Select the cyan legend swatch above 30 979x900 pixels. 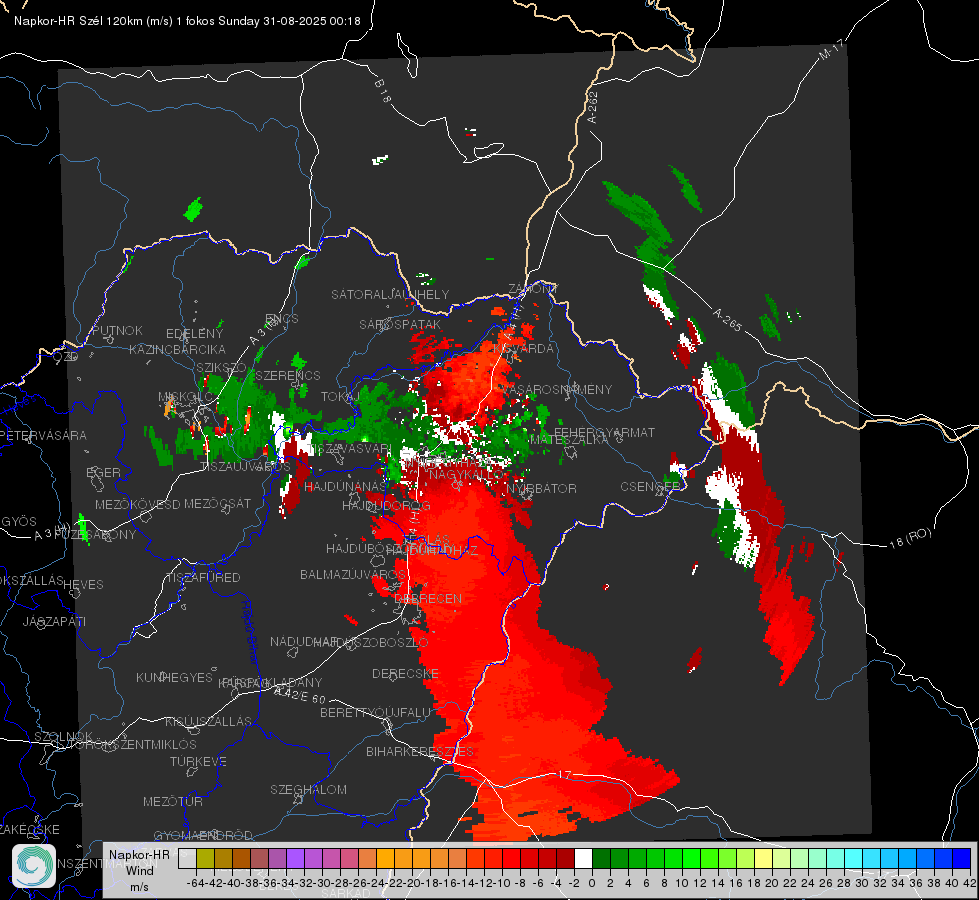(x=872, y=859)
